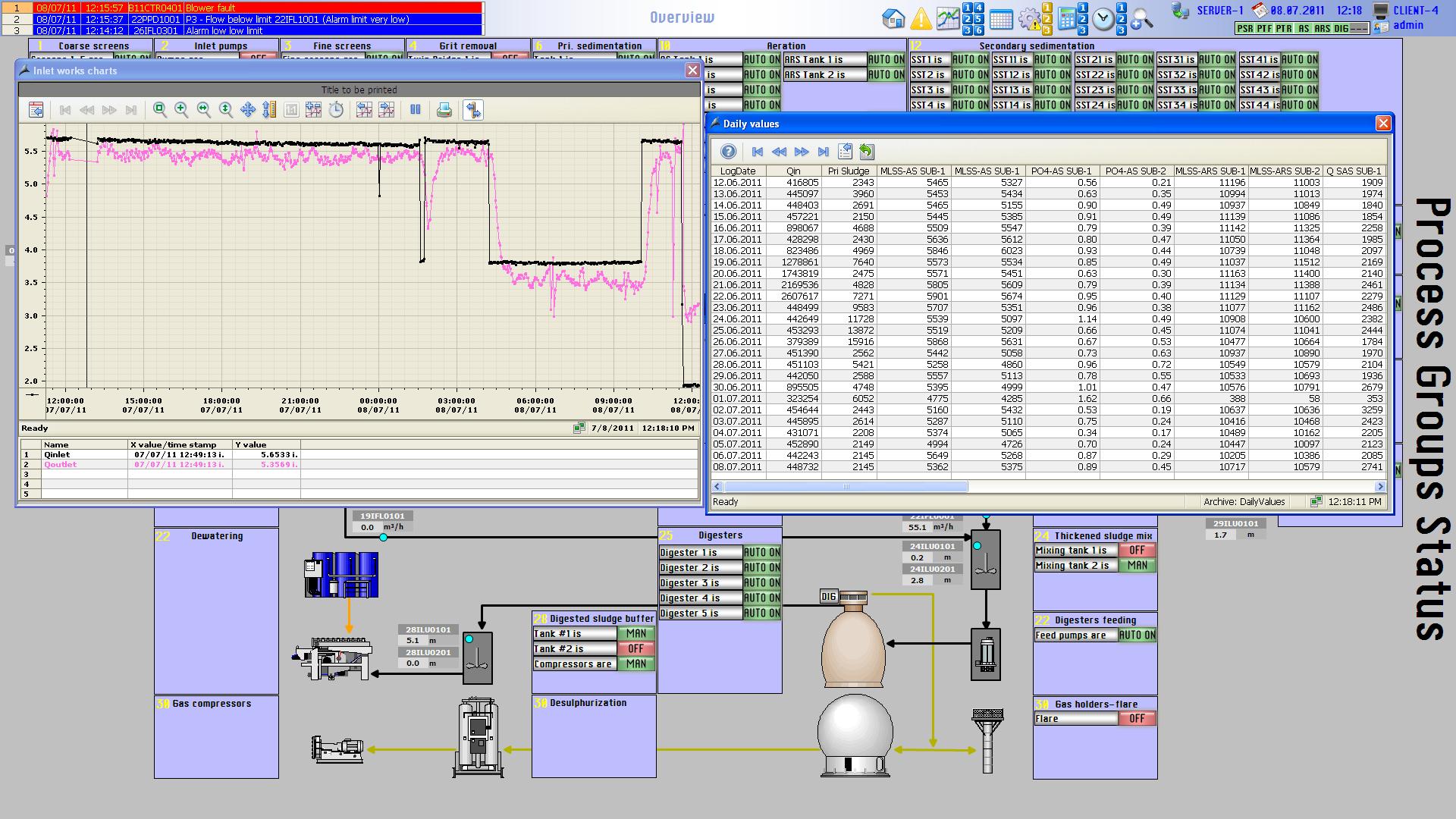Toggle Tank #2 OFF status in sludge buffer
This screenshot has width=1456, height=819.
pos(635,649)
